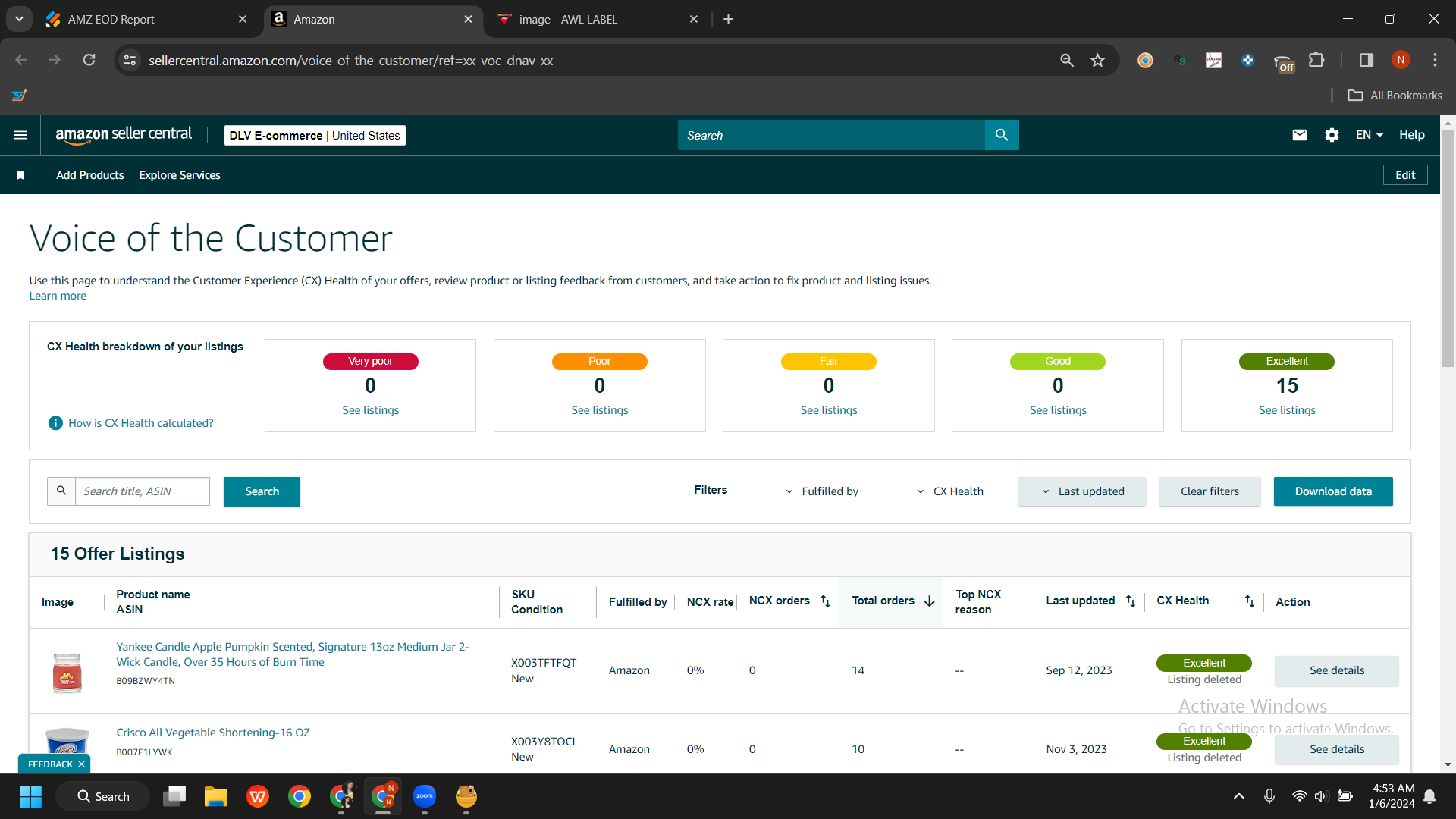Sort by Last updated arrows icon
This screenshot has height=819, width=1456.
tap(1130, 601)
